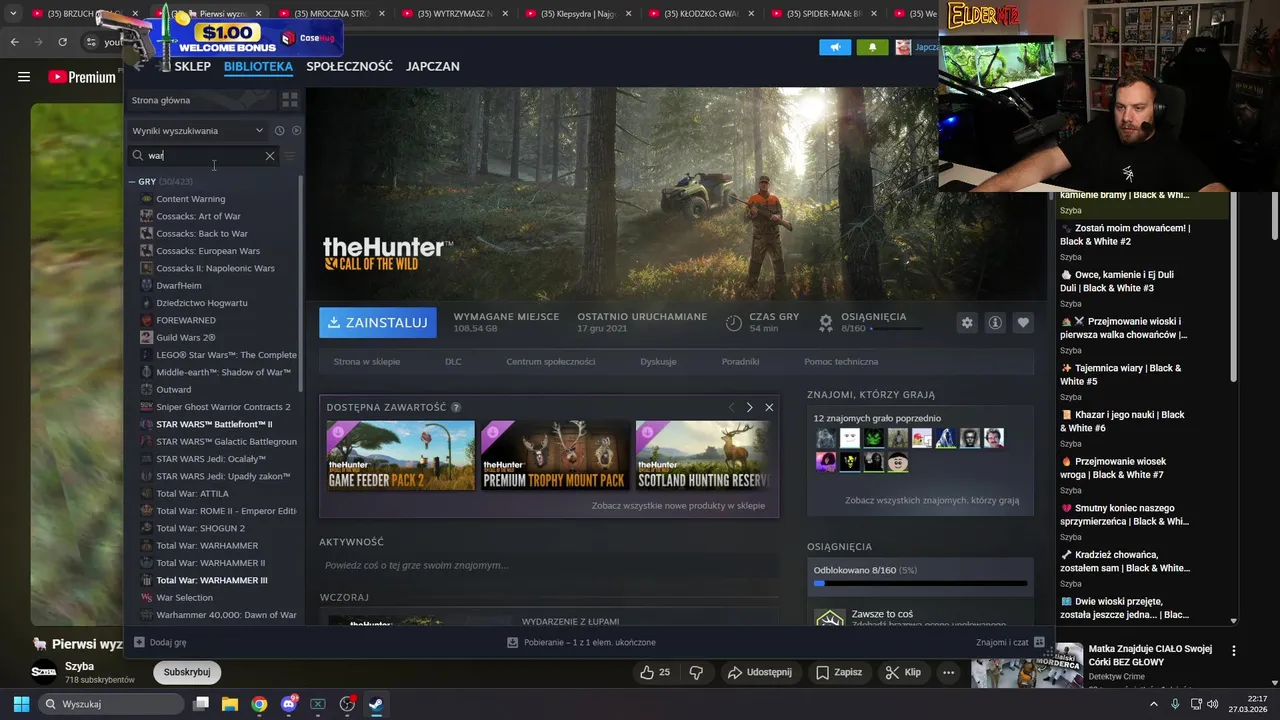The width and height of the screenshot is (1280, 720).
Task: Open help icon next to Dostępna zawartość
Action: [x=456, y=408]
